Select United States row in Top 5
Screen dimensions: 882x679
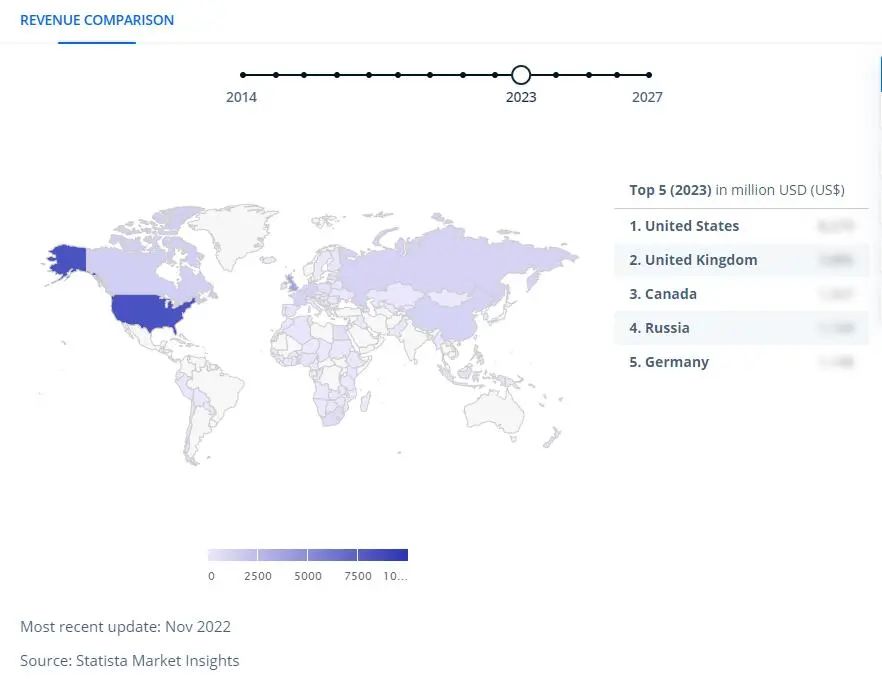741,226
